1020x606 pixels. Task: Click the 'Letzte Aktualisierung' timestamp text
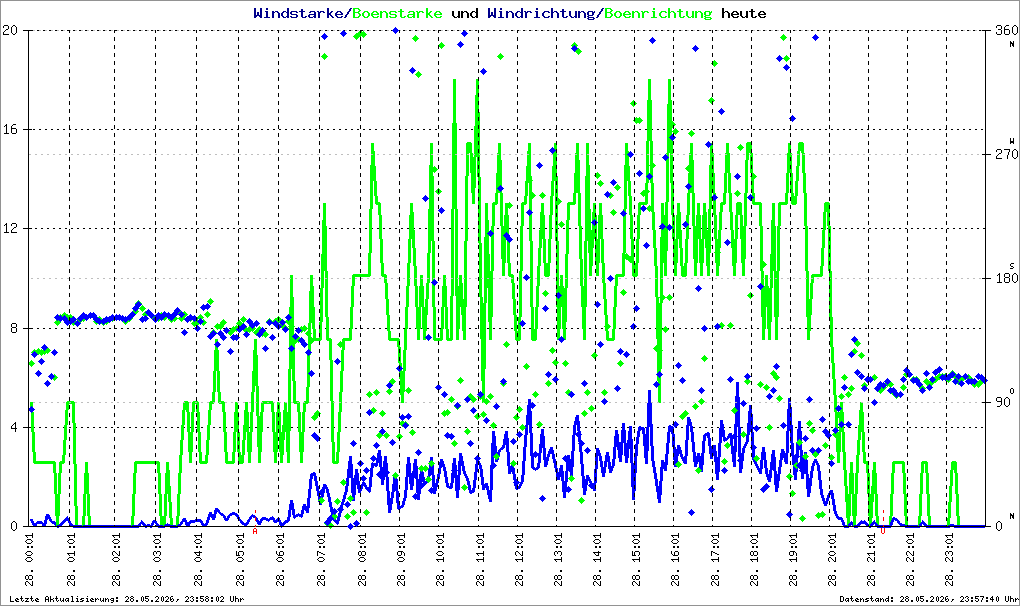tap(127, 599)
